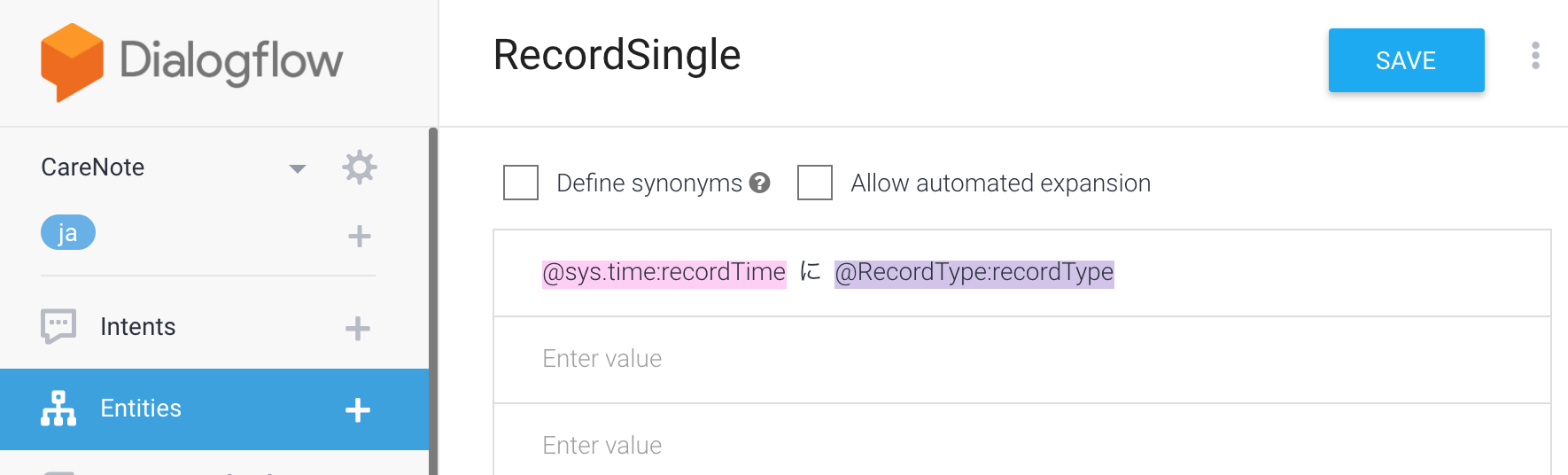Show help for Define synonyms
The image size is (1568, 475).
point(759,183)
